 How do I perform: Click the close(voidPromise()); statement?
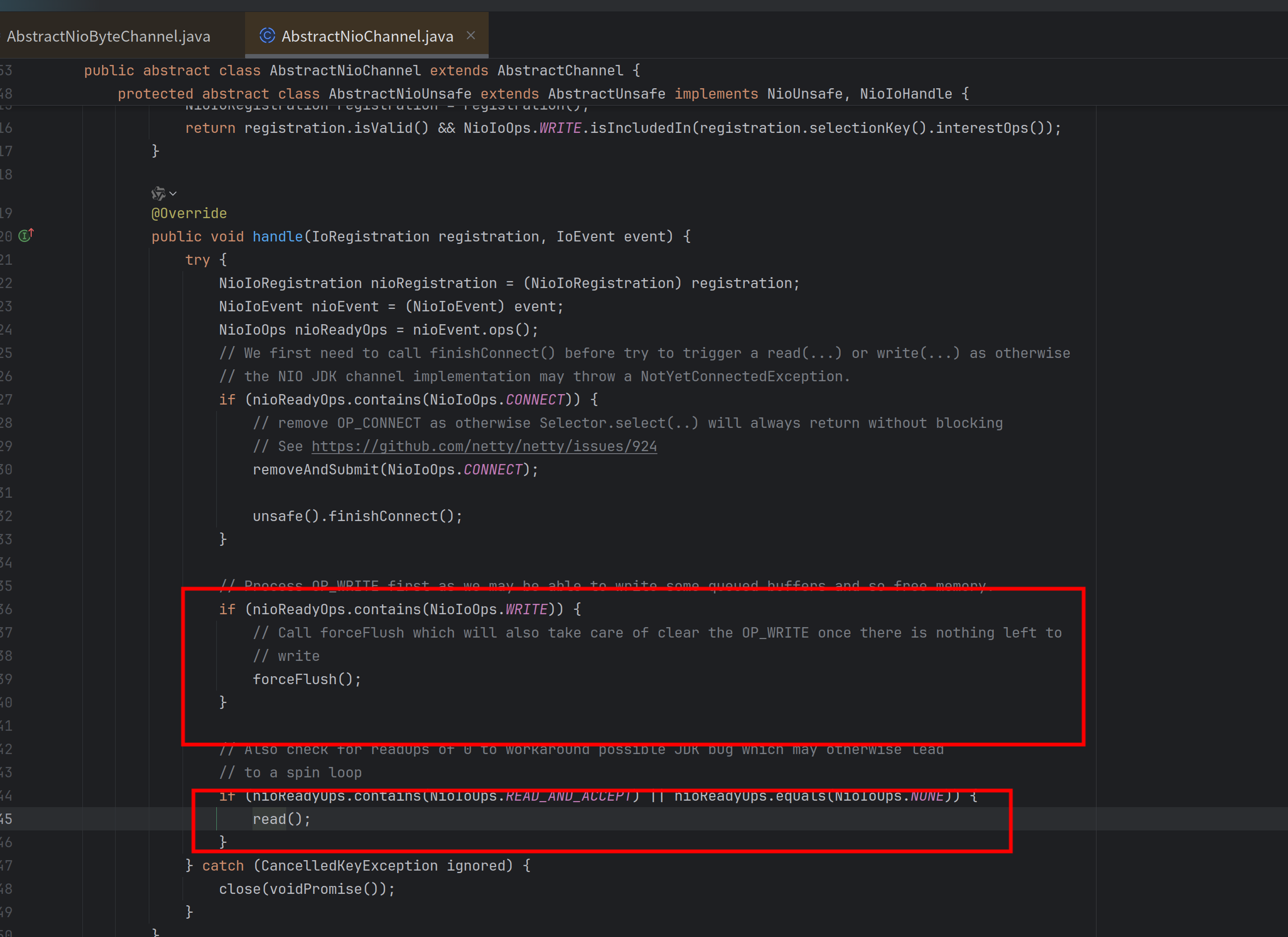coord(307,889)
